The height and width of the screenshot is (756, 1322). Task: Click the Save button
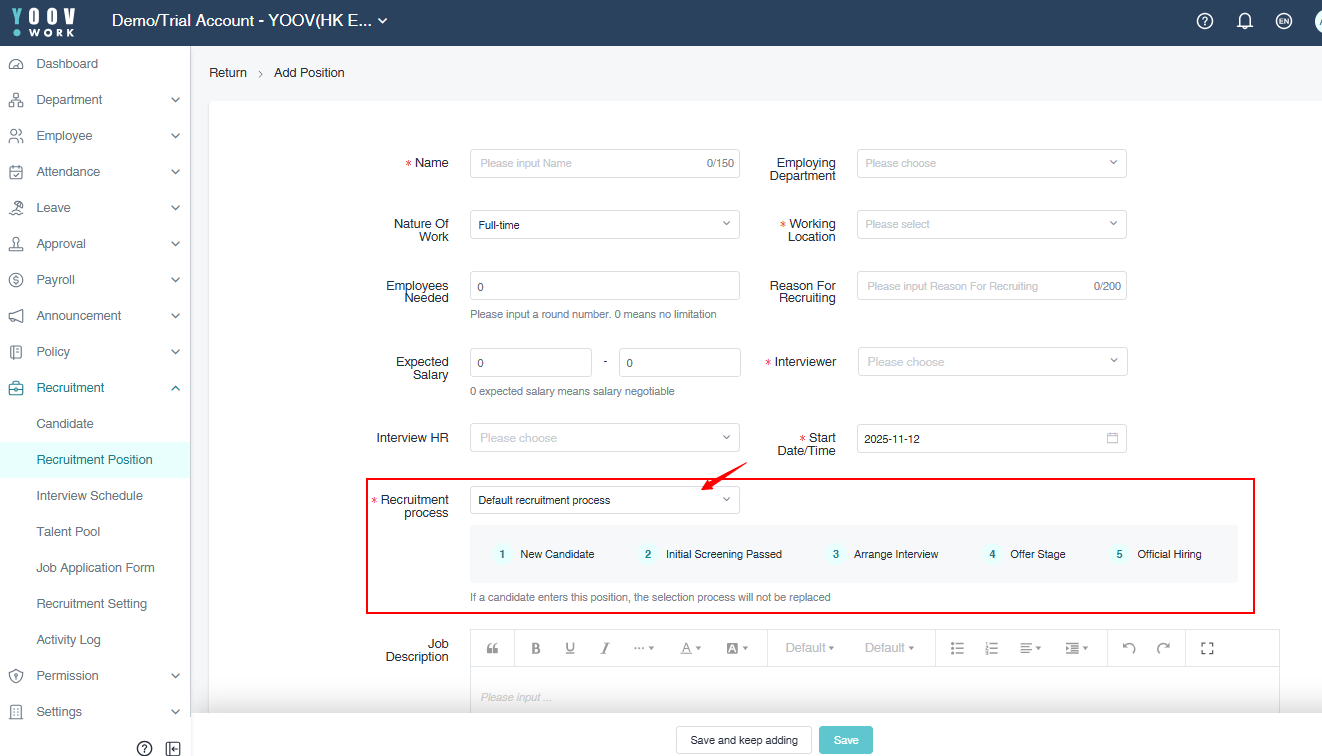(x=845, y=740)
